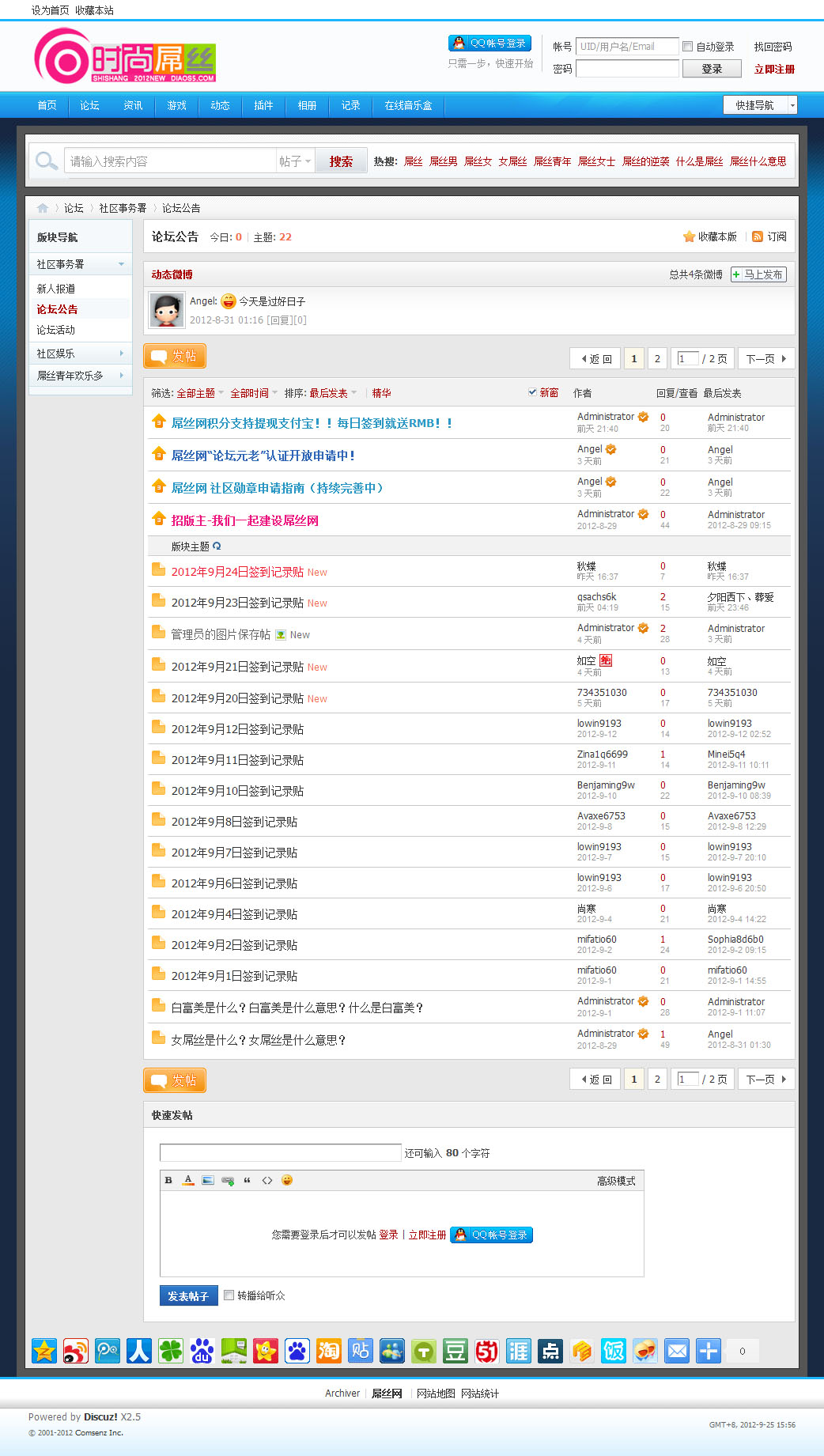The width and height of the screenshot is (824, 1456).
Task: Go to home via breadcrumb house icon
Action: 43,208
